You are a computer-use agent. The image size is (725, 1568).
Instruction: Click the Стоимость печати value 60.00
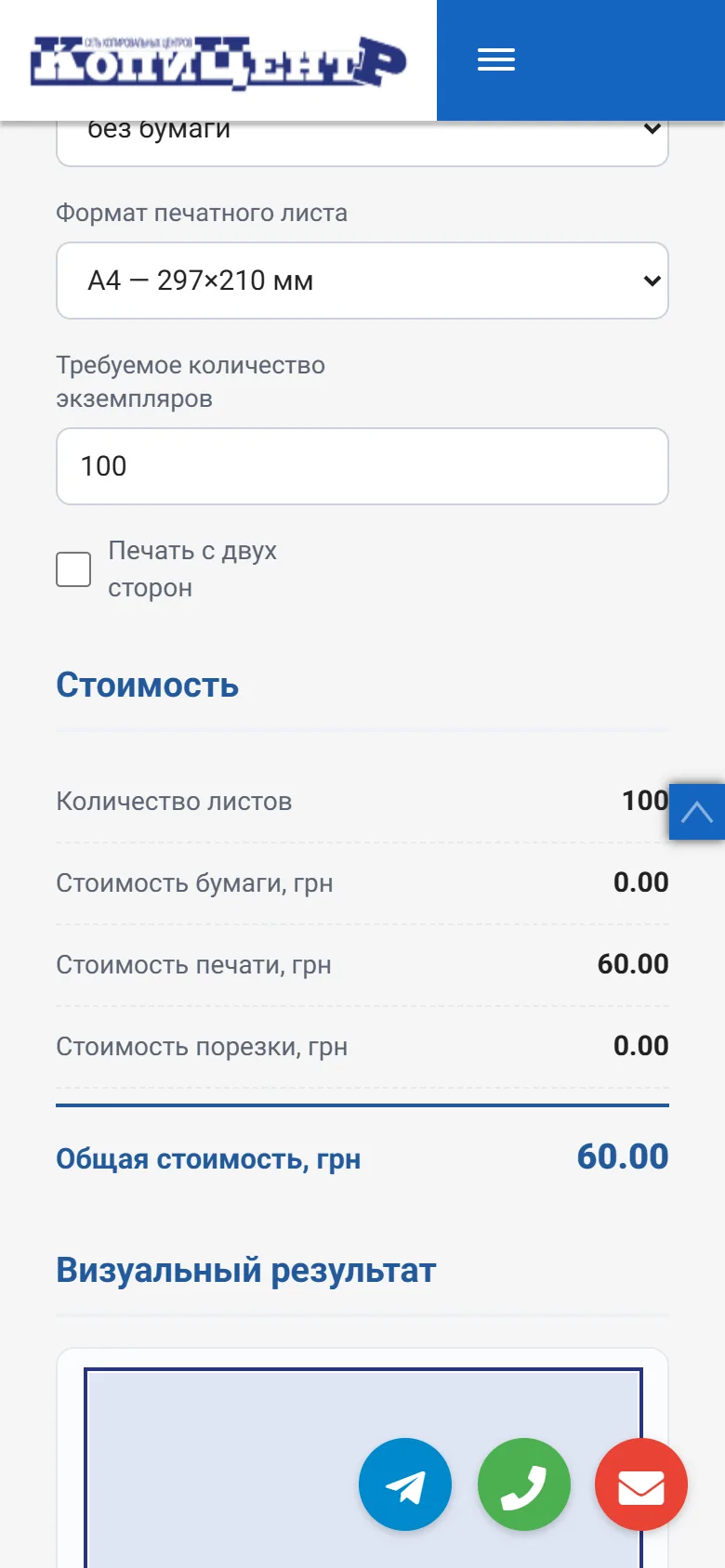(x=633, y=964)
